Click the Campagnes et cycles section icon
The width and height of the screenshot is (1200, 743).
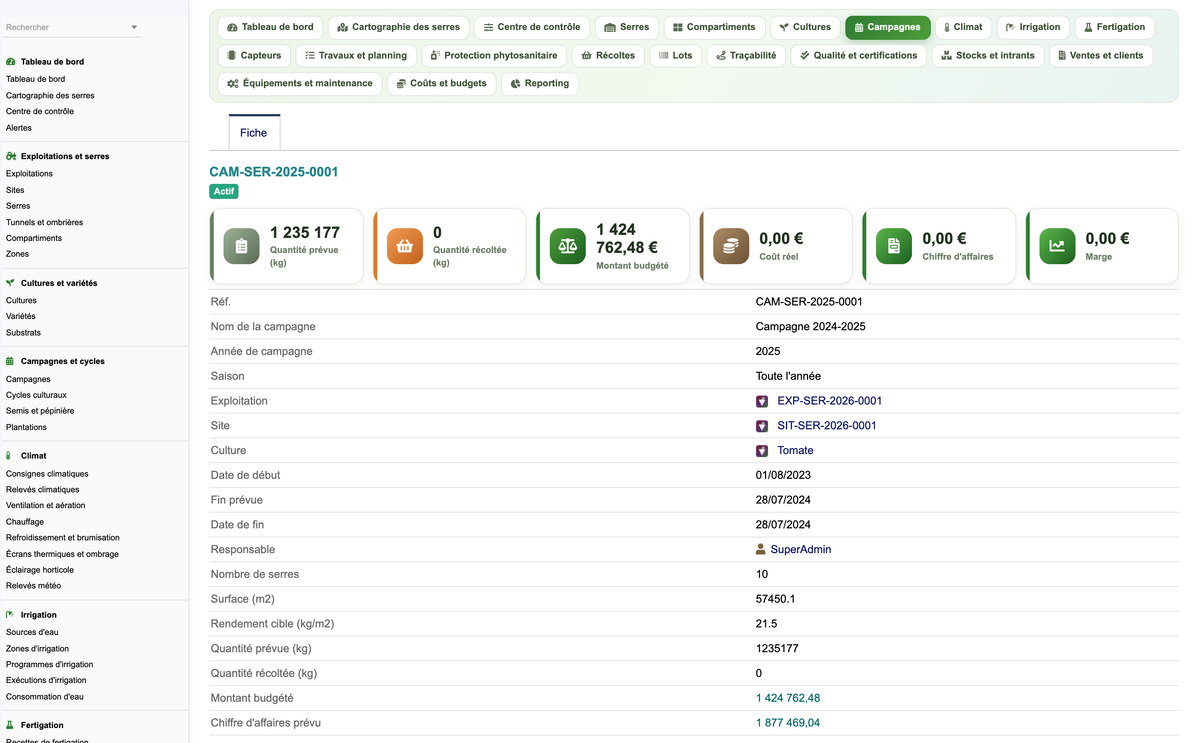(10, 361)
